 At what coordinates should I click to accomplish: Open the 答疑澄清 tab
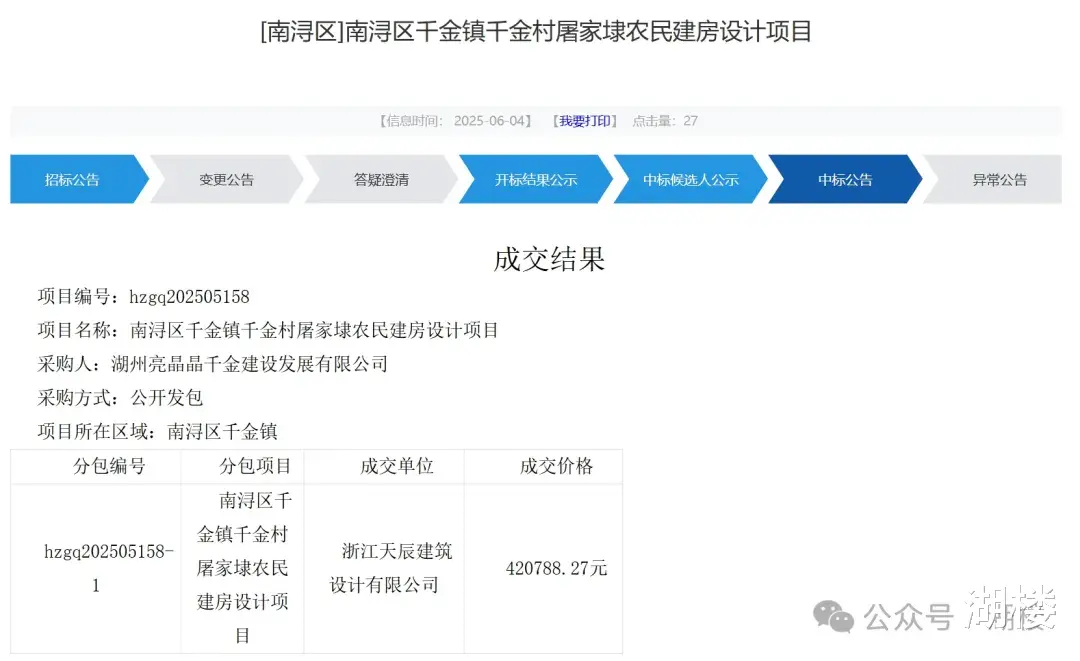click(381, 180)
